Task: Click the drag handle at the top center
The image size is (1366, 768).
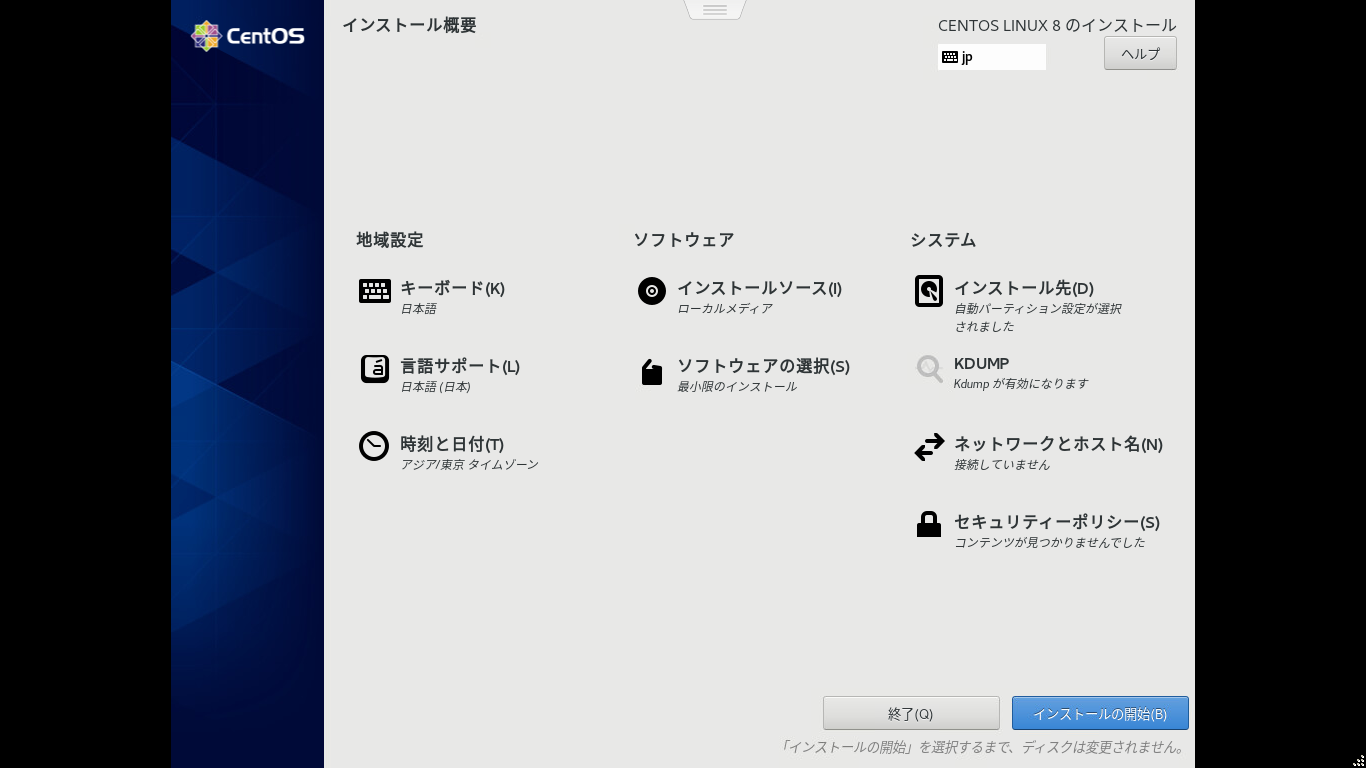Action: [715, 10]
